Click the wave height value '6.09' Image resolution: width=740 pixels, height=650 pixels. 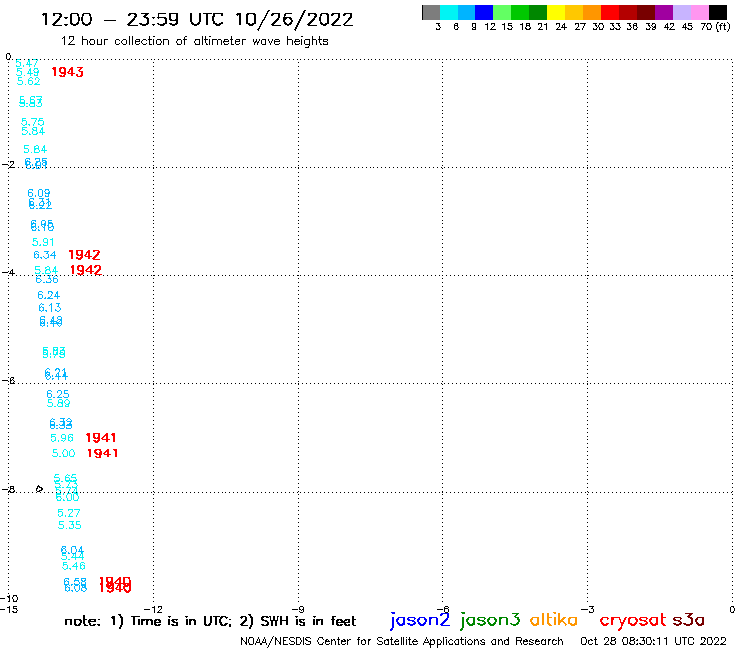(39, 193)
